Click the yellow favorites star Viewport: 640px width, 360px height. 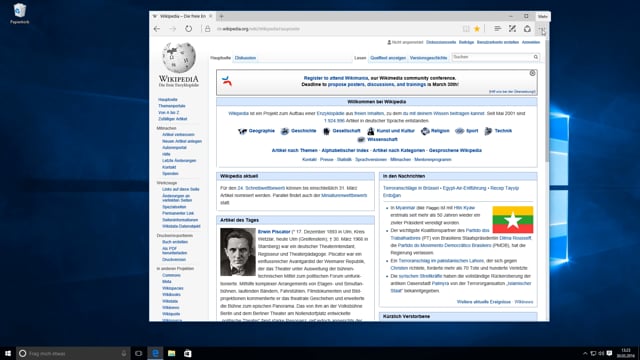[x=477, y=29]
